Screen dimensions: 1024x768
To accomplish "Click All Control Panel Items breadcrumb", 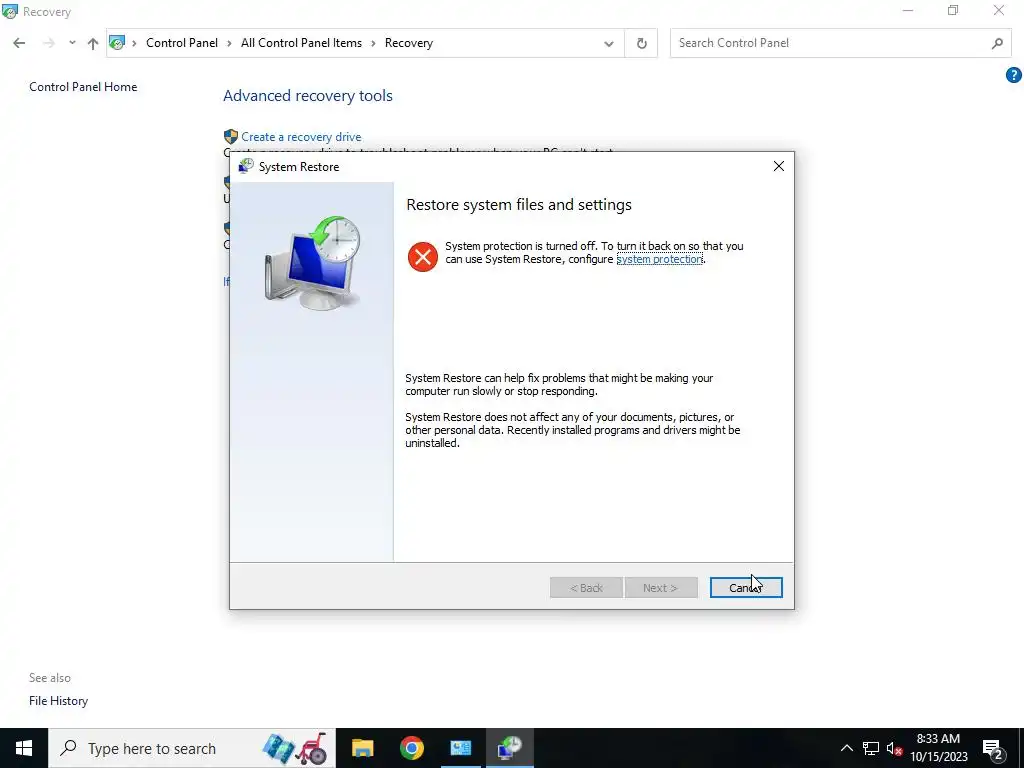I will tap(301, 43).
